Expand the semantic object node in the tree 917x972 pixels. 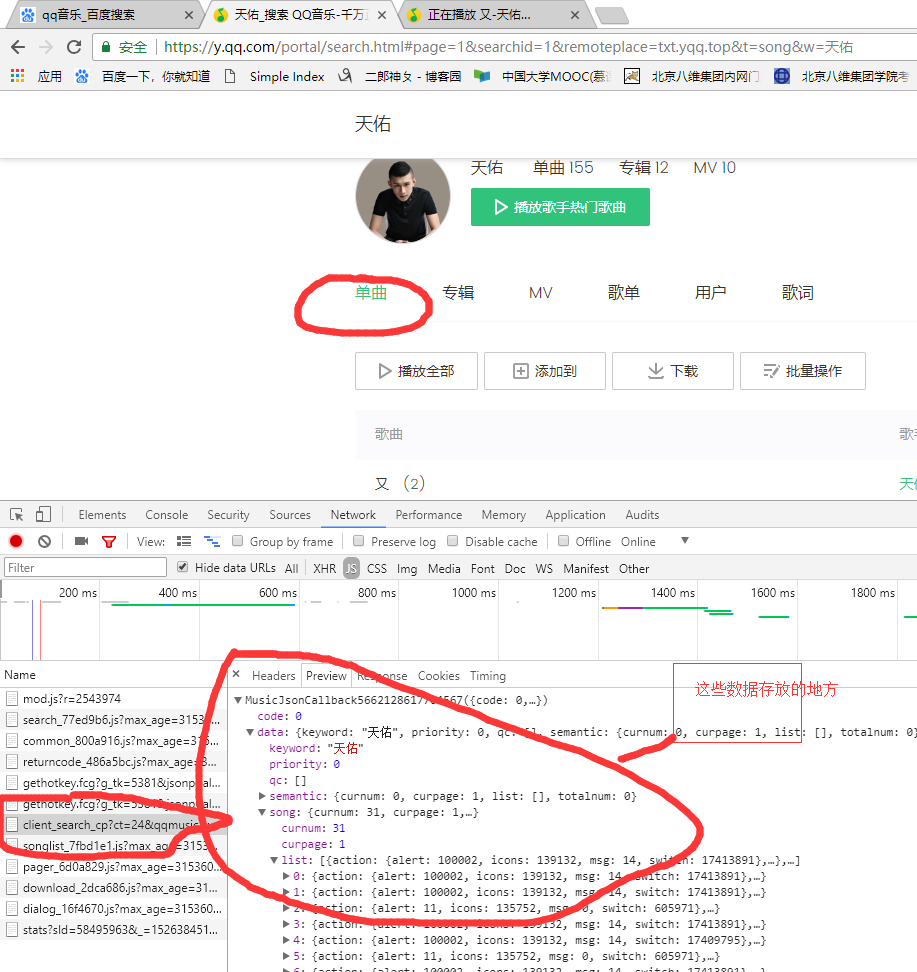click(x=262, y=796)
